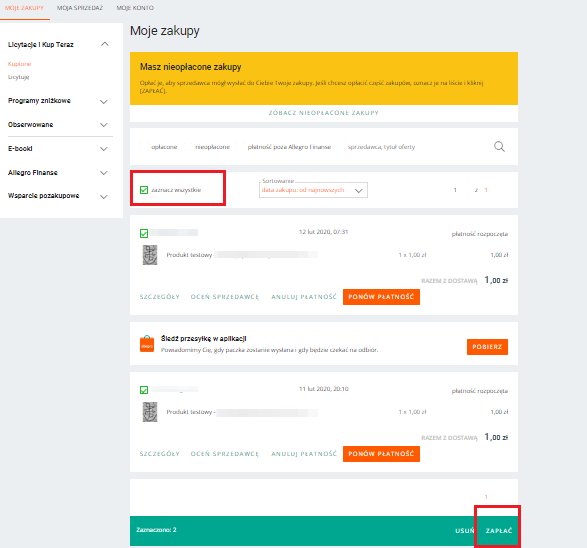Open product thumbnail of 11 lut 2020 order

point(150,412)
